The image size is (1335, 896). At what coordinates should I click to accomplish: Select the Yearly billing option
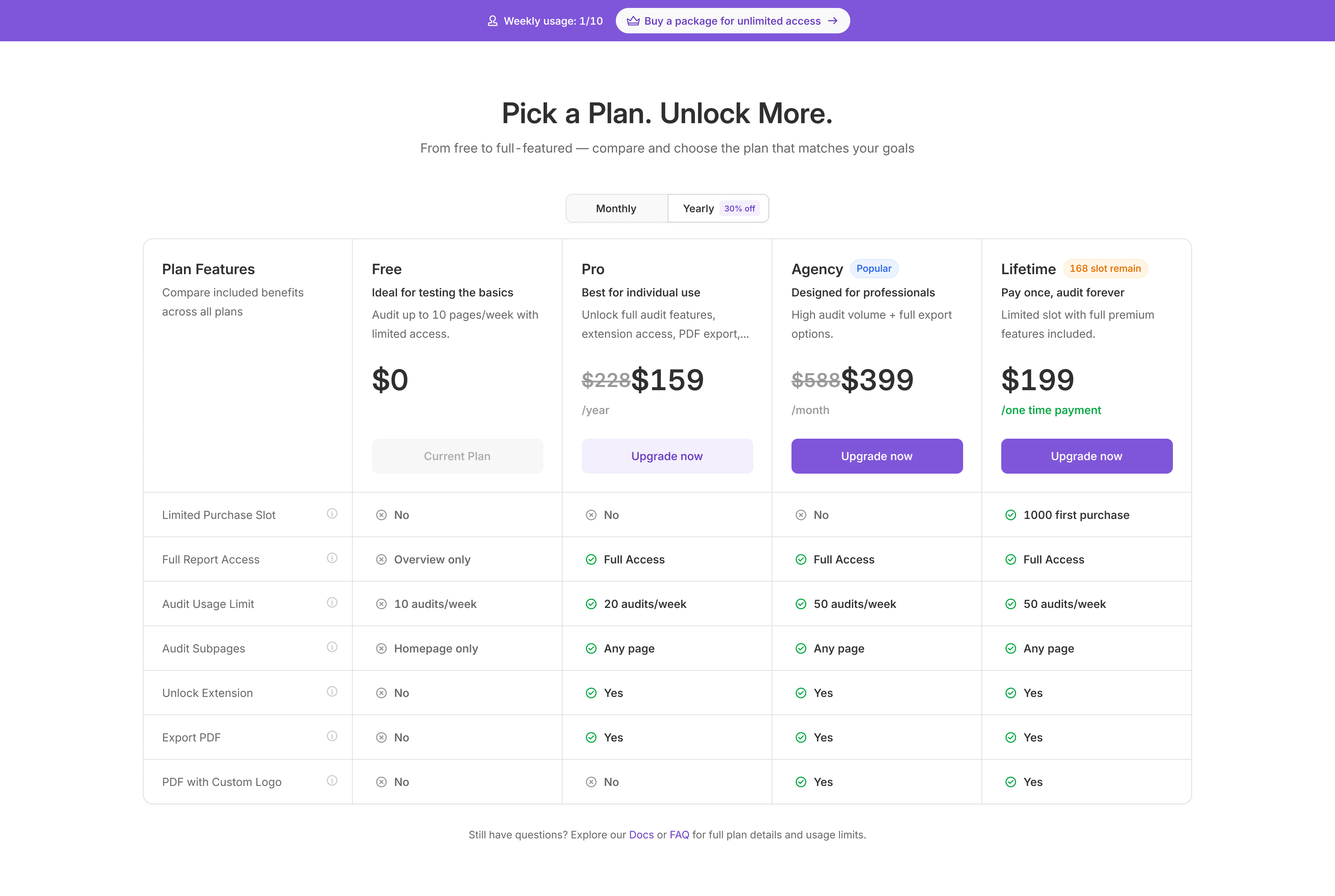click(x=698, y=209)
